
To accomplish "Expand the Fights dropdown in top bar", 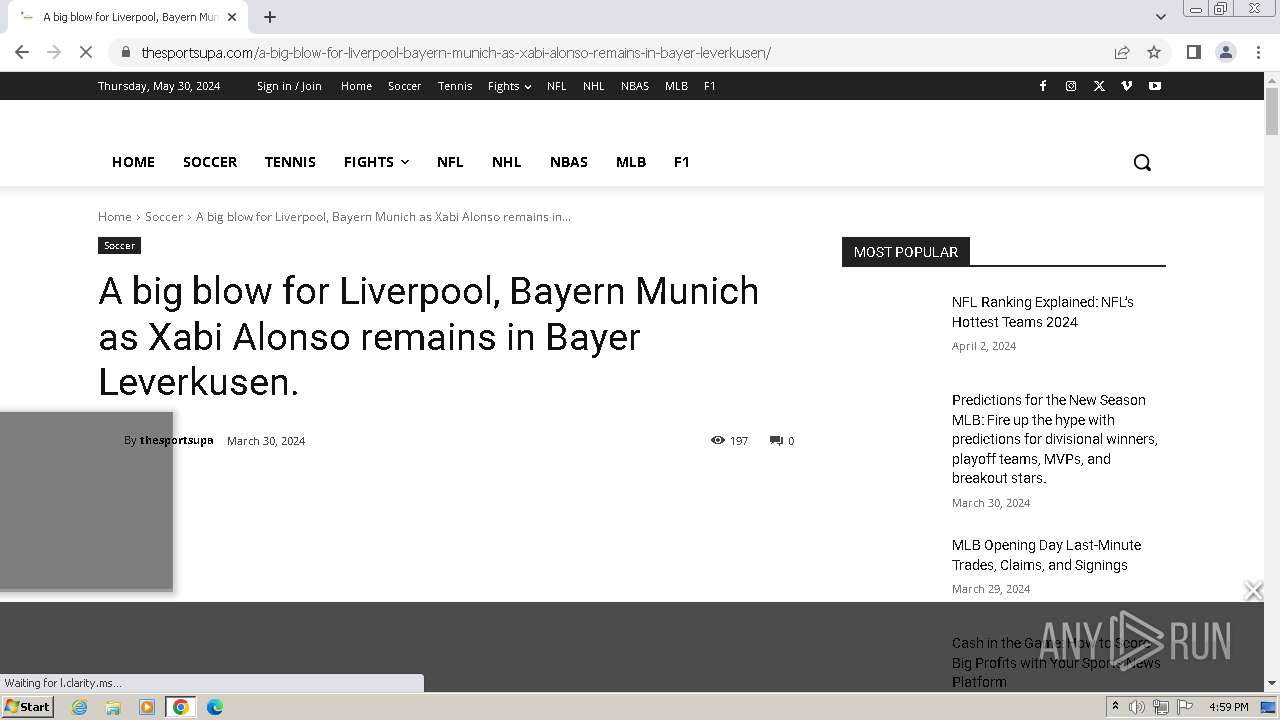I will tap(509, 86).
